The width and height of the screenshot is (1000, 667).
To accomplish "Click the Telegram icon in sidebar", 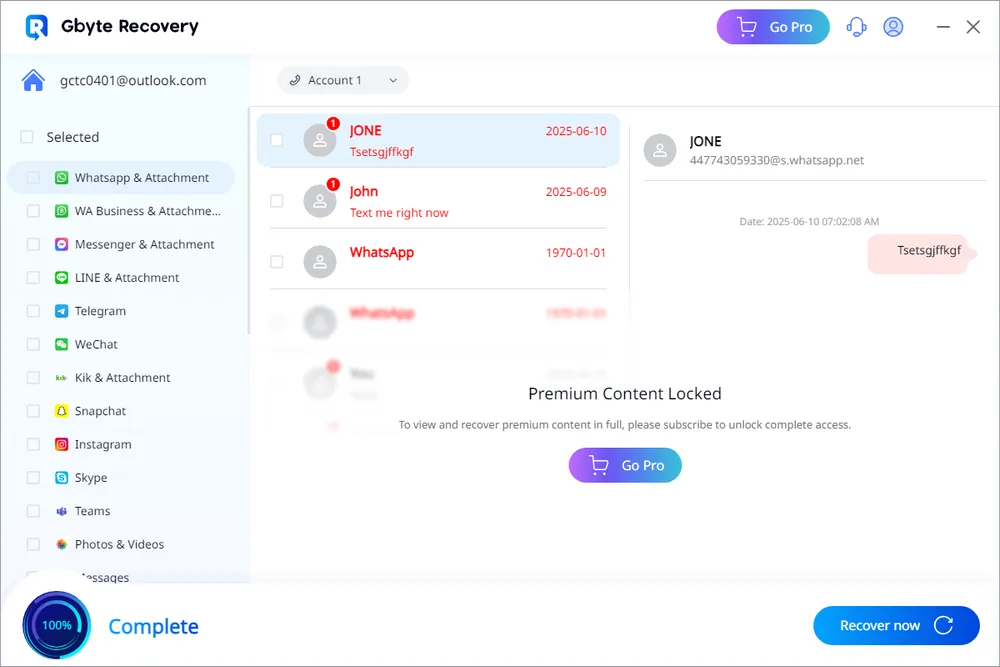I will click(61, 311).
